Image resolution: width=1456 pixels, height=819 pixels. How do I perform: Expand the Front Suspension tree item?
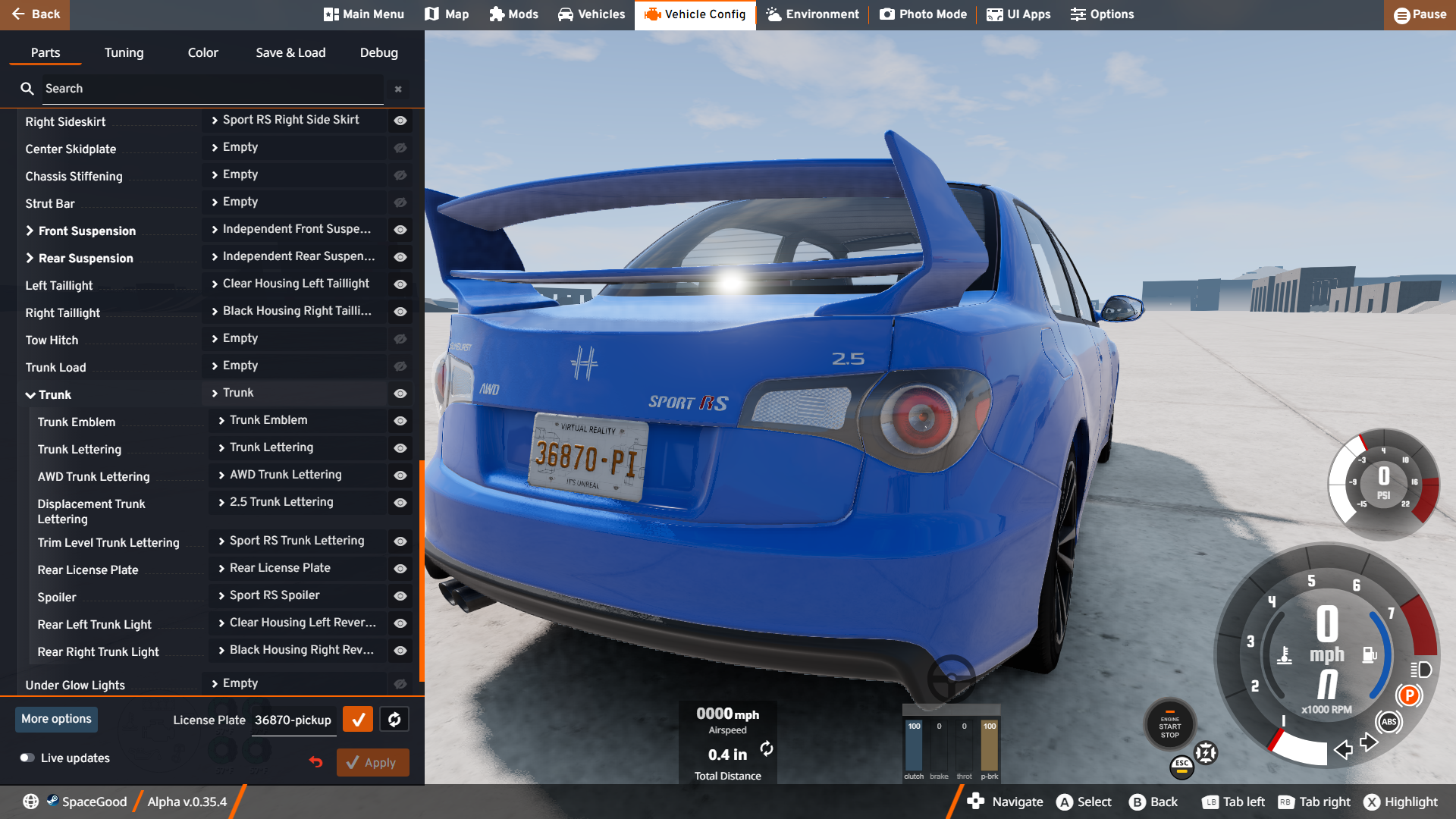click(x=30, y=231)
